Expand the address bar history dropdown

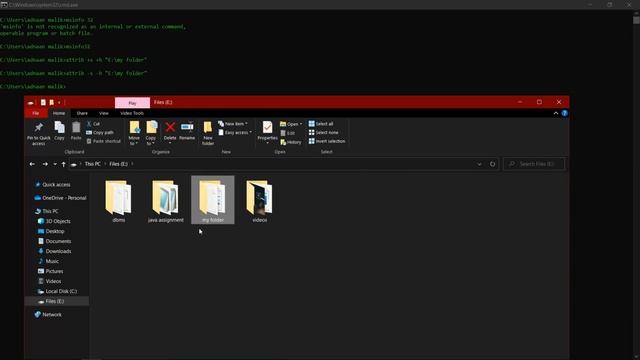(x=479, y=164)
